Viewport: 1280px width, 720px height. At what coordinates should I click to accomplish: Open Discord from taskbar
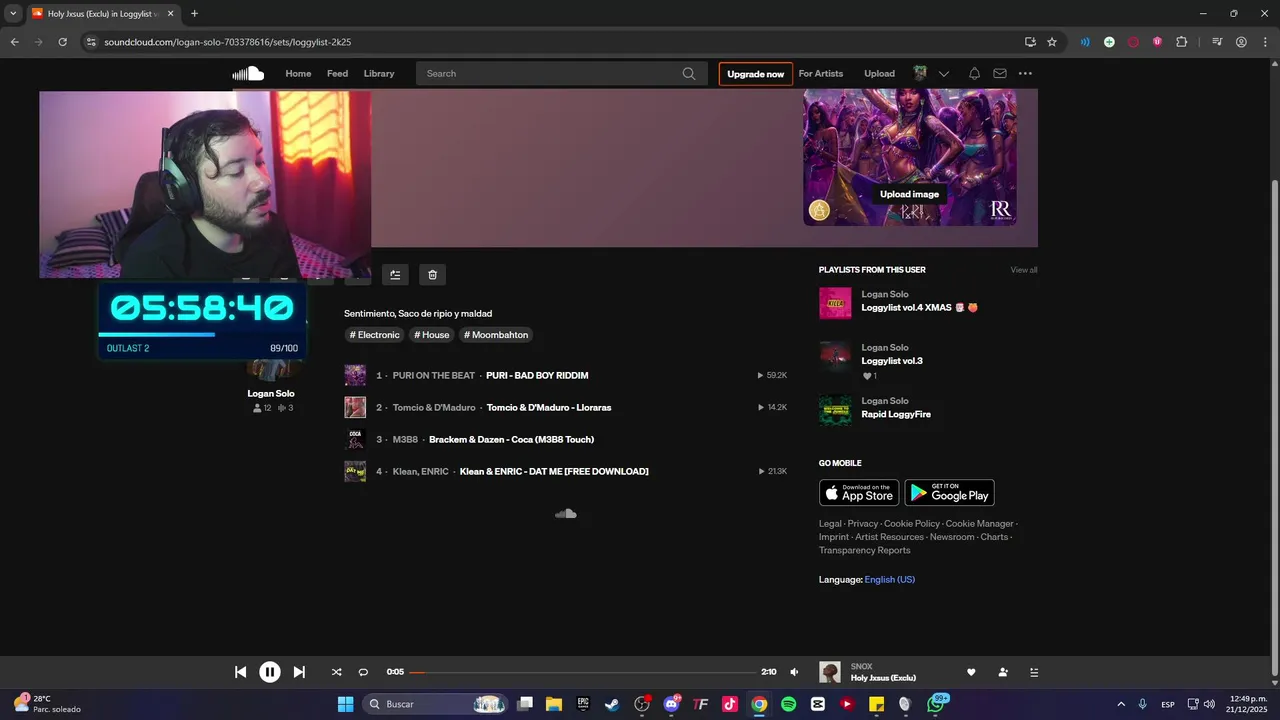click(x=671, y=704)
